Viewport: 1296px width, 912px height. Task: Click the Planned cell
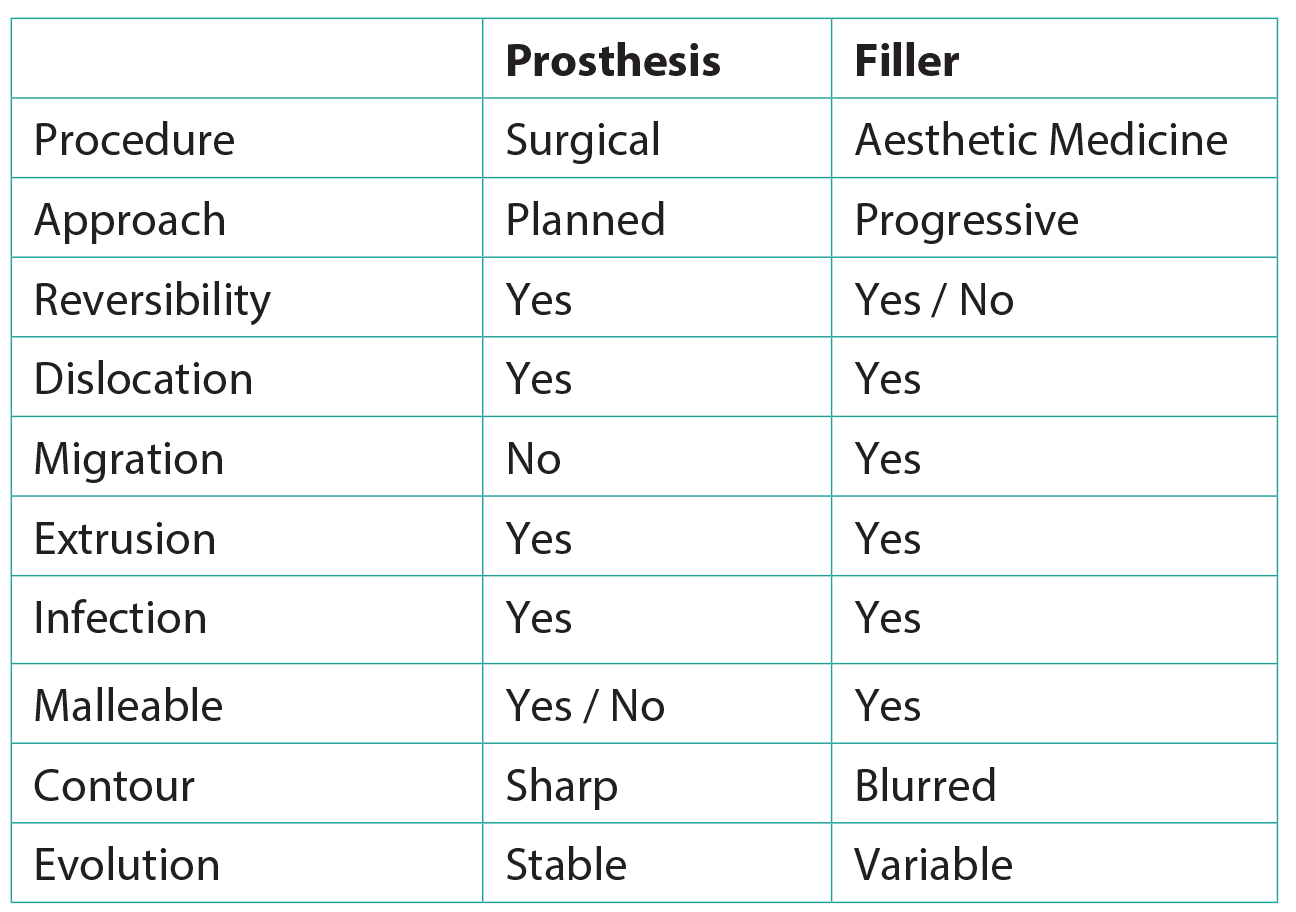tap(585, 220)
